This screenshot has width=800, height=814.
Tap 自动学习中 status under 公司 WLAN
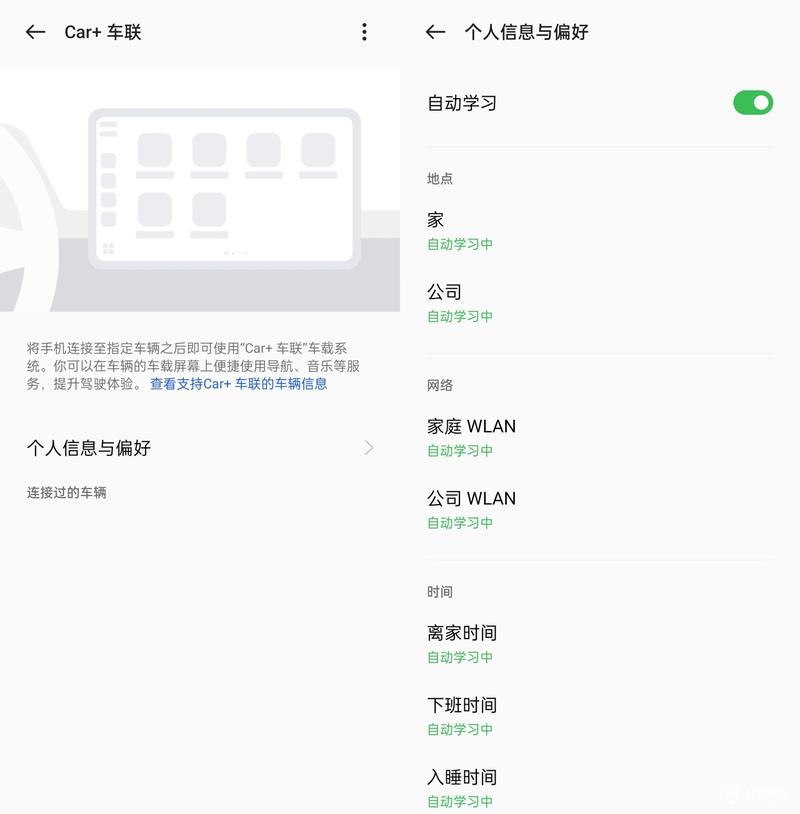pyautogui.click(x=460, y=523)
